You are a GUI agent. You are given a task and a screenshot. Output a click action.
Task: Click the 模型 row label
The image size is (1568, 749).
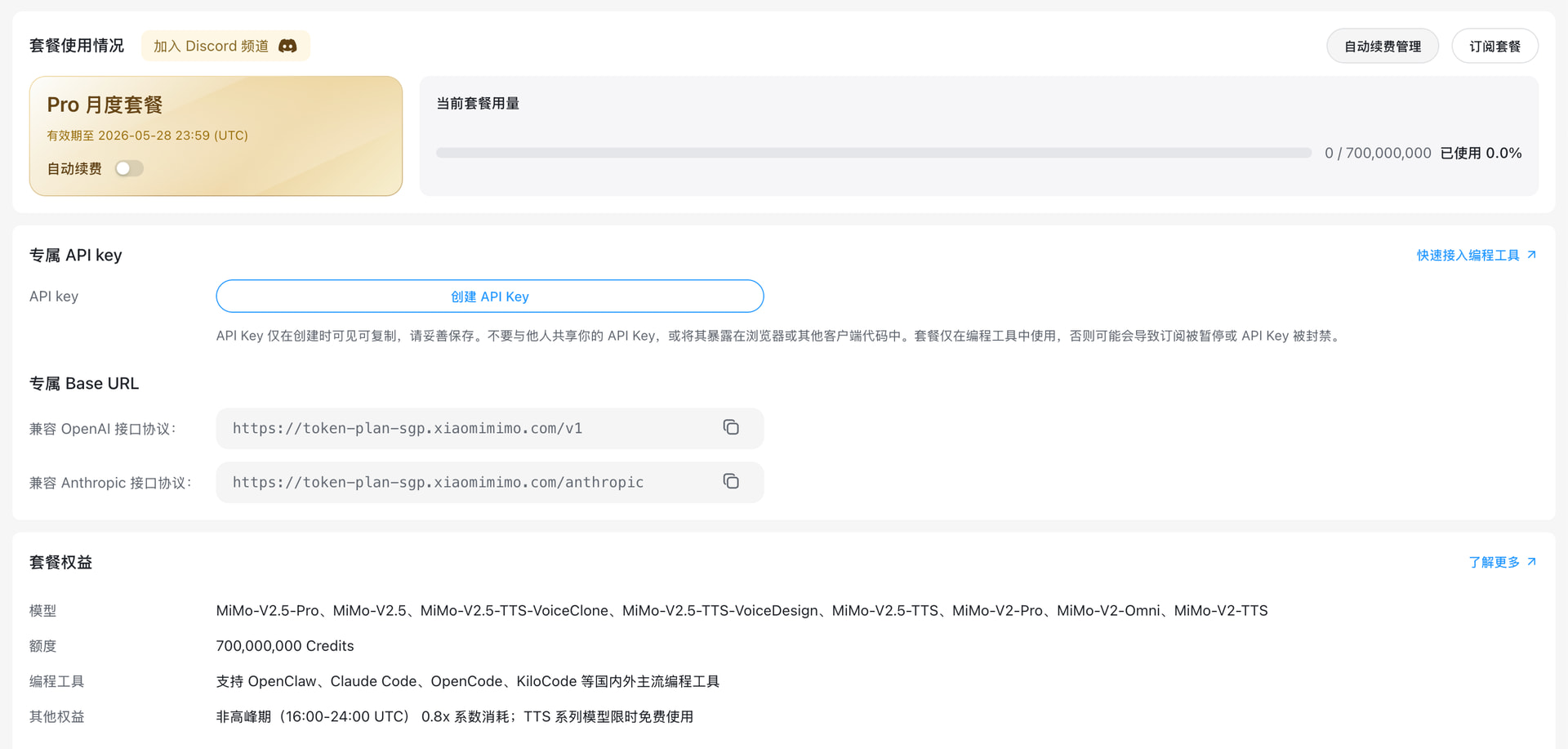coord(43,611)
